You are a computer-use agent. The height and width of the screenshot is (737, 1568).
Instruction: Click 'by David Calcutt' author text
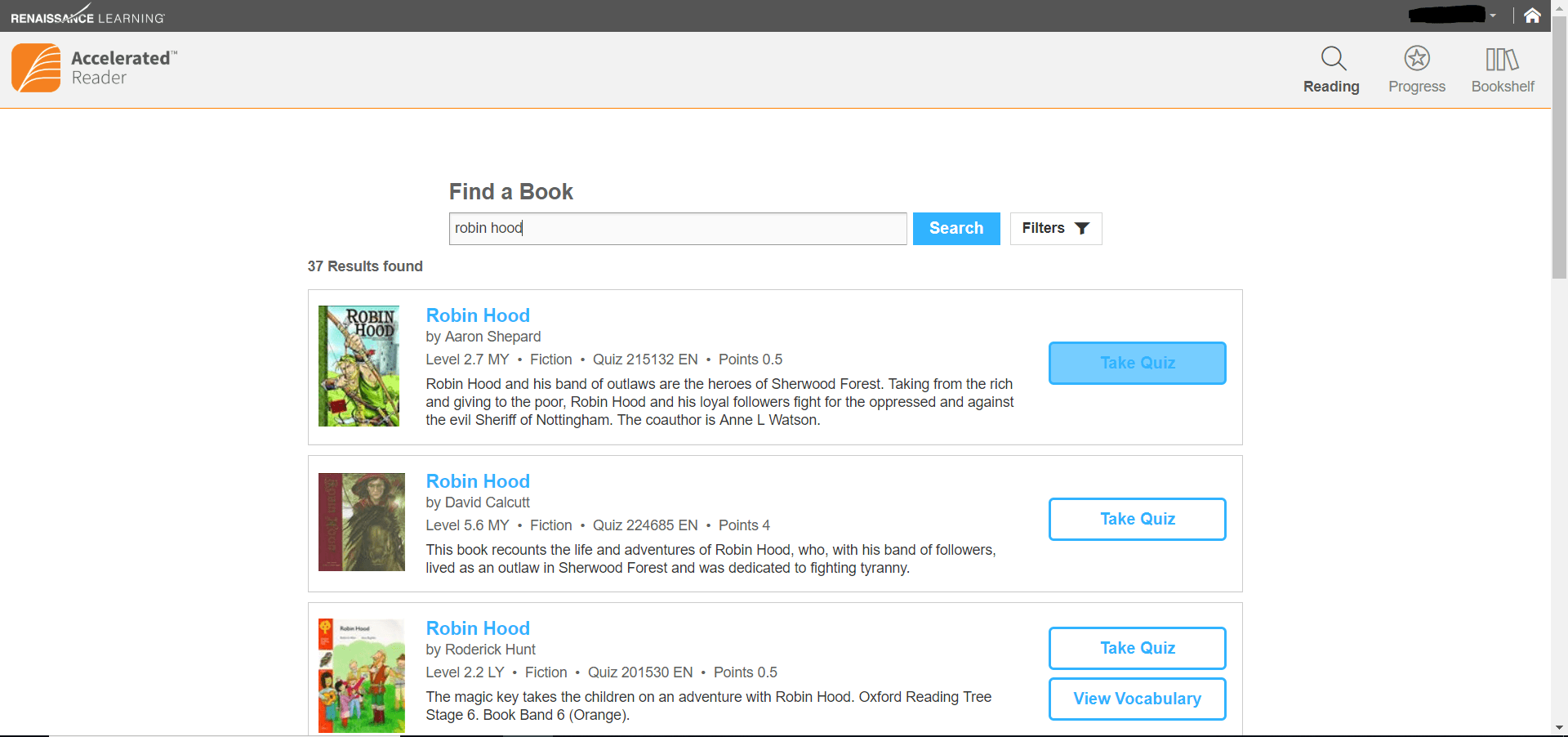(478, 502)
